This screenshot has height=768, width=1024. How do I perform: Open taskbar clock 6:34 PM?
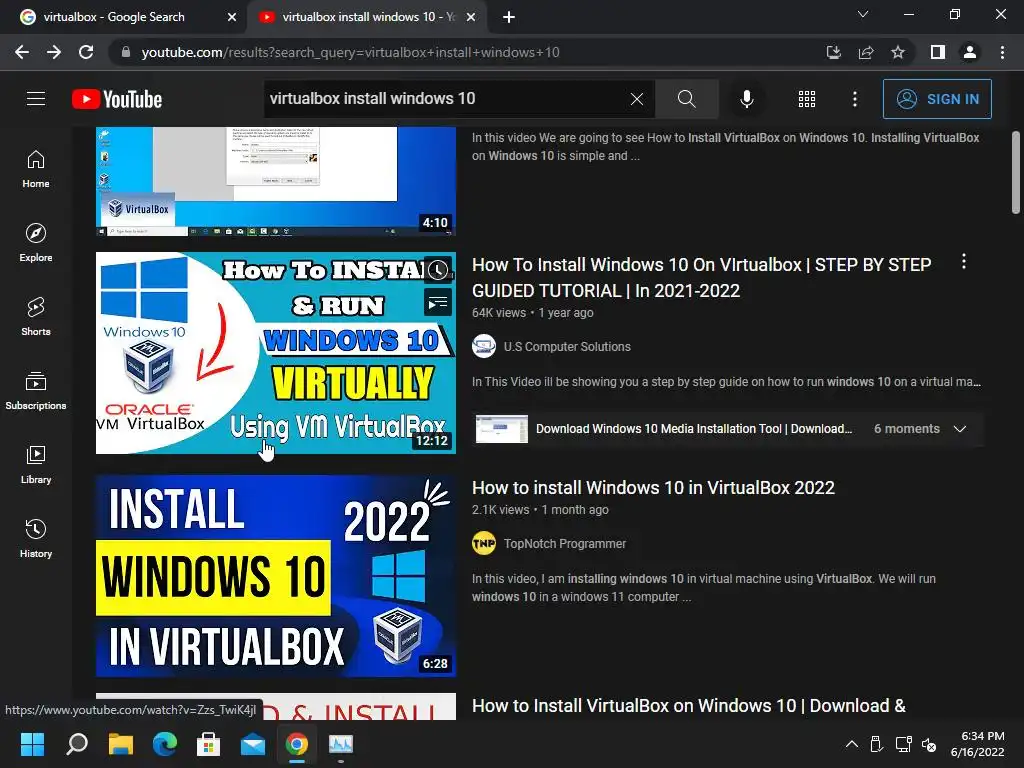point(978,744)
